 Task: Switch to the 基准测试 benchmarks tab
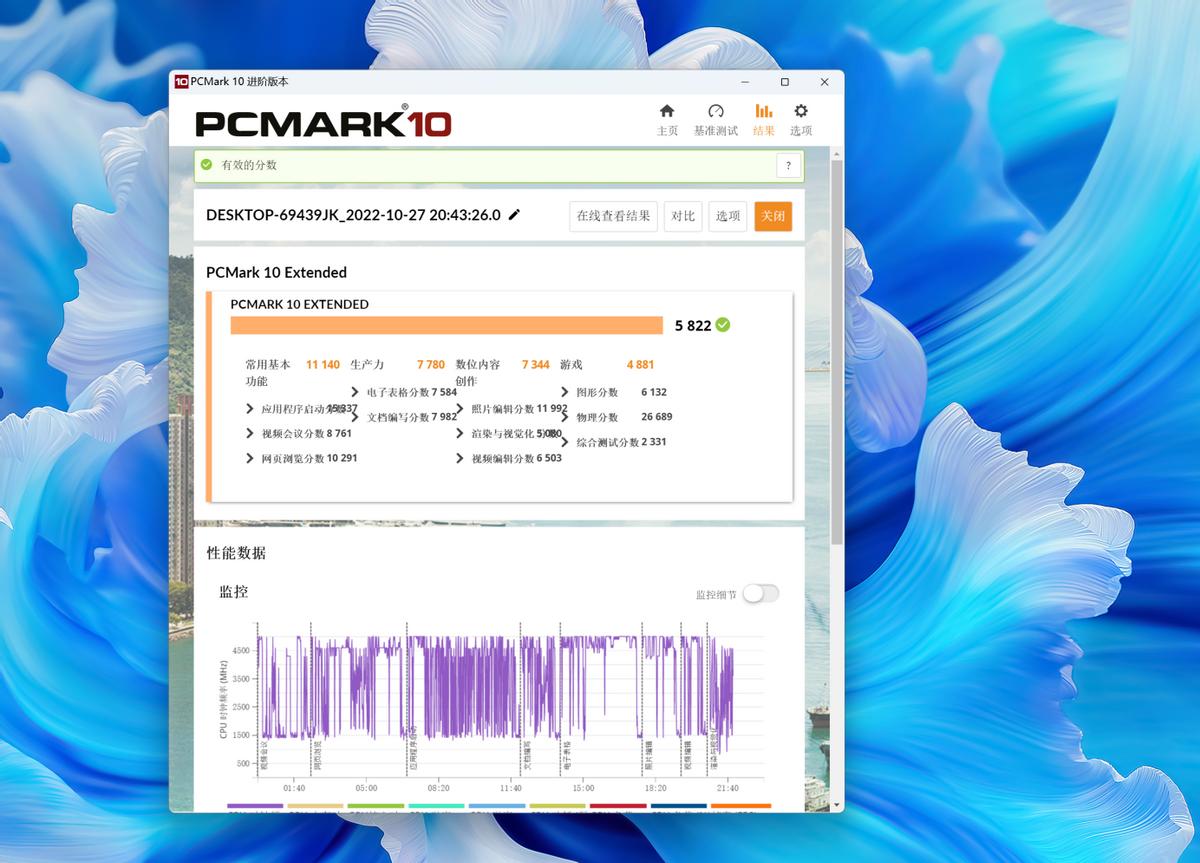tap(715, 119)
